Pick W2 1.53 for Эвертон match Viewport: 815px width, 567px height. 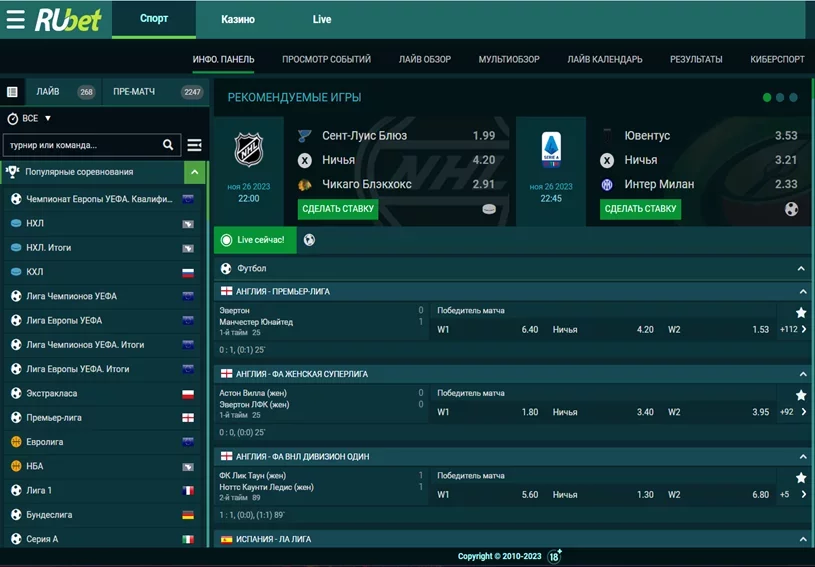pyautogui.click(x=718, y=329)
